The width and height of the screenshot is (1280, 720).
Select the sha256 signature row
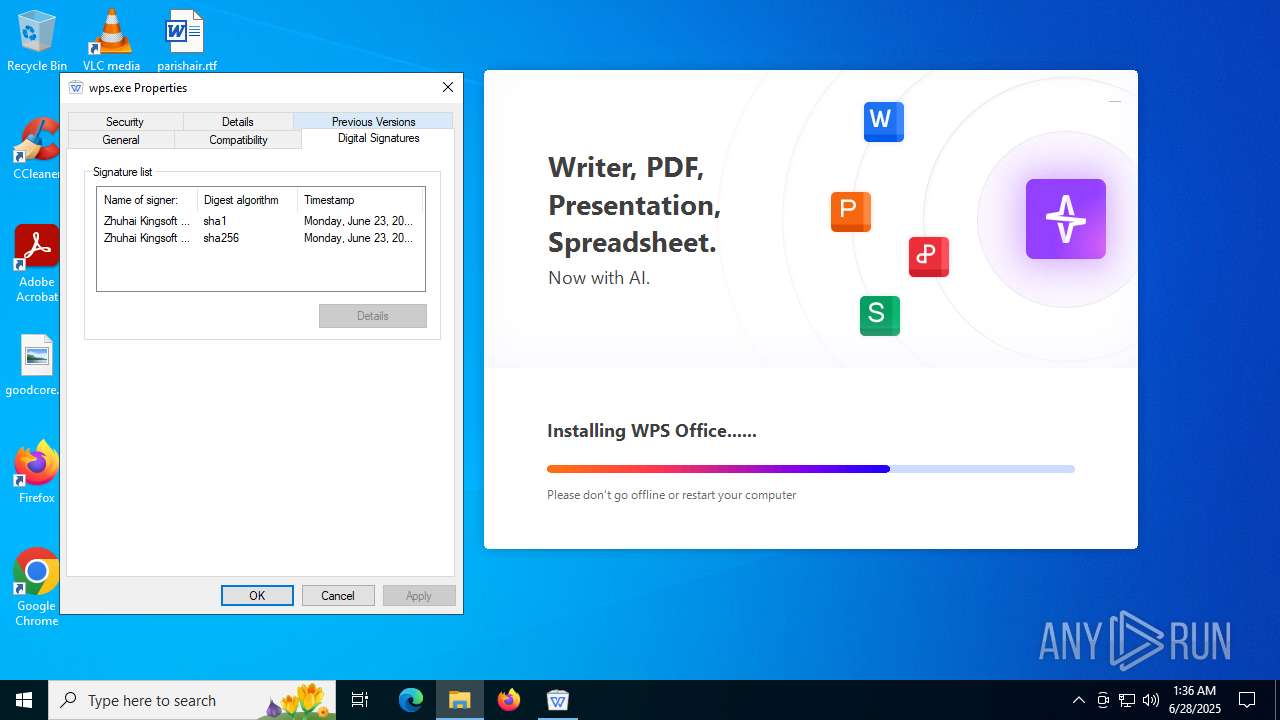260,238
